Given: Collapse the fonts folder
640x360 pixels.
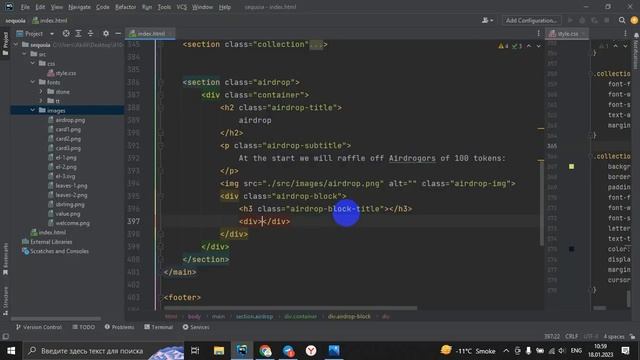Looking at the screenshot, I should (33, 82).
